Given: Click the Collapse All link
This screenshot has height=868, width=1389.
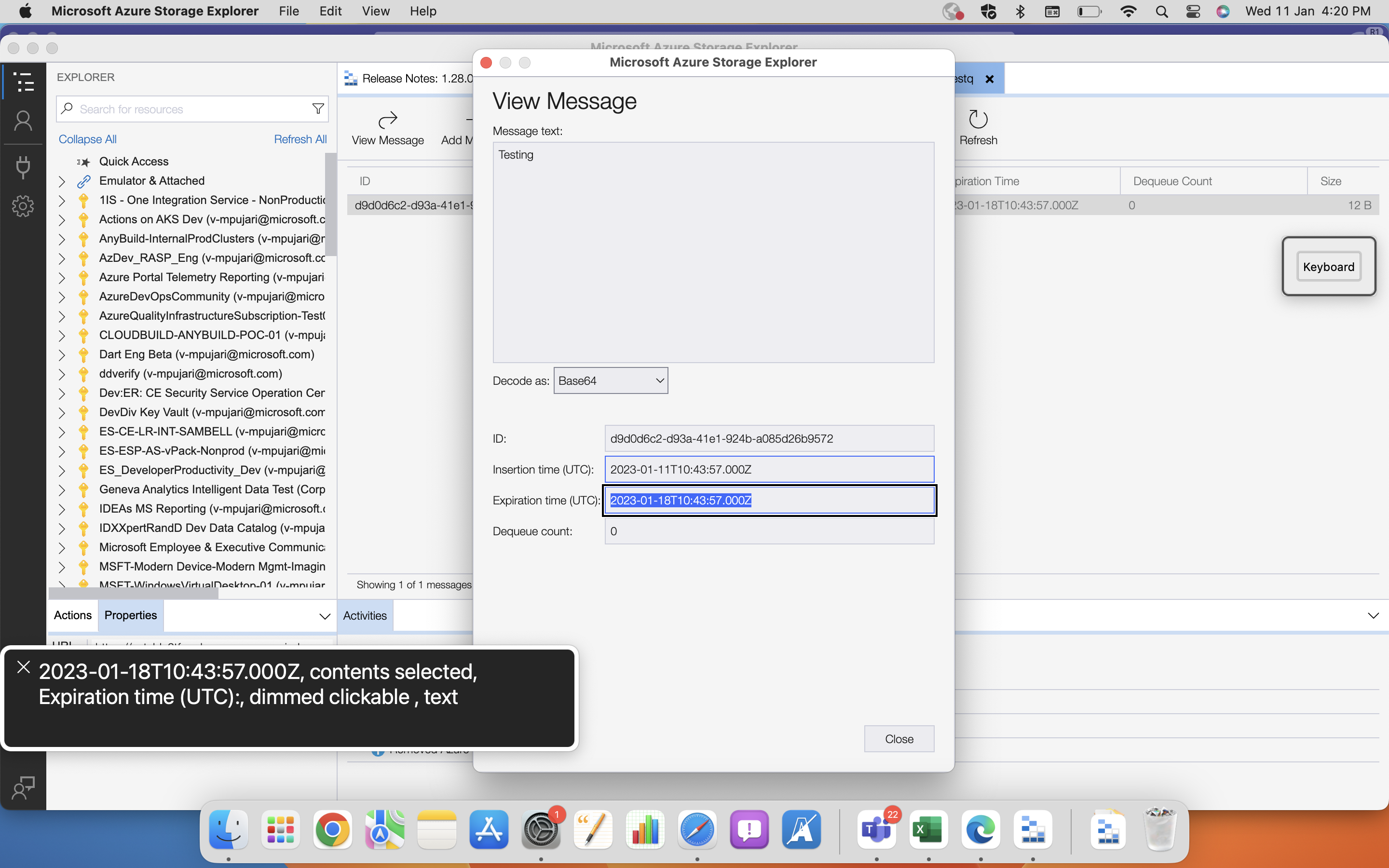Looking at the screenshot, I should 87,139.
